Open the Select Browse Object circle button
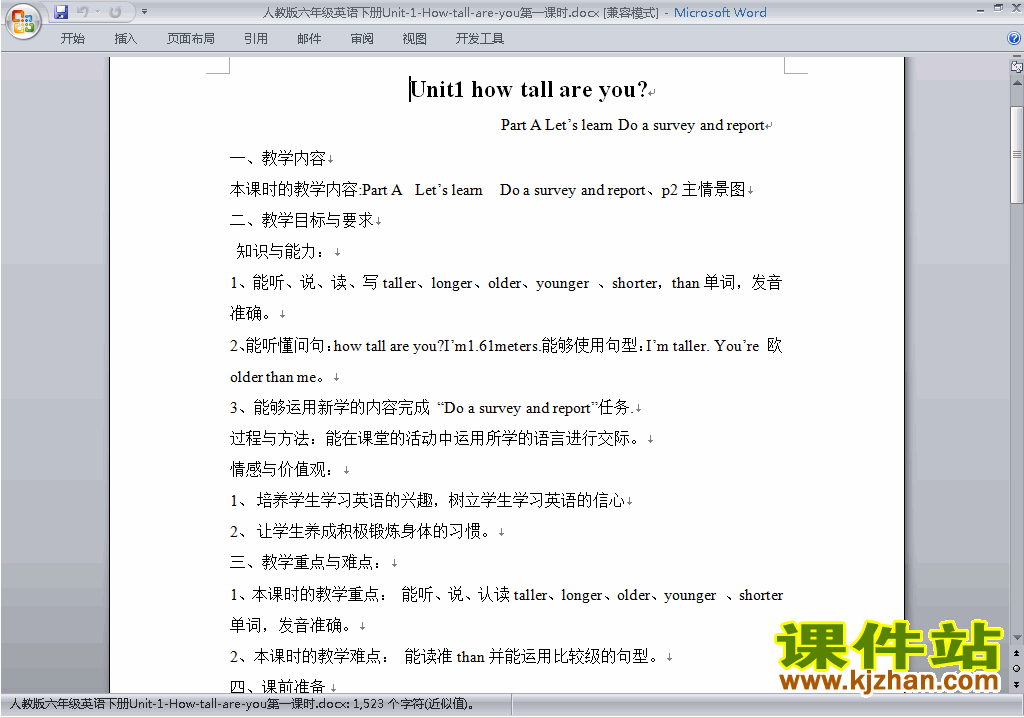This screenshot has height=718, width=1024. tap(1016, 668)
